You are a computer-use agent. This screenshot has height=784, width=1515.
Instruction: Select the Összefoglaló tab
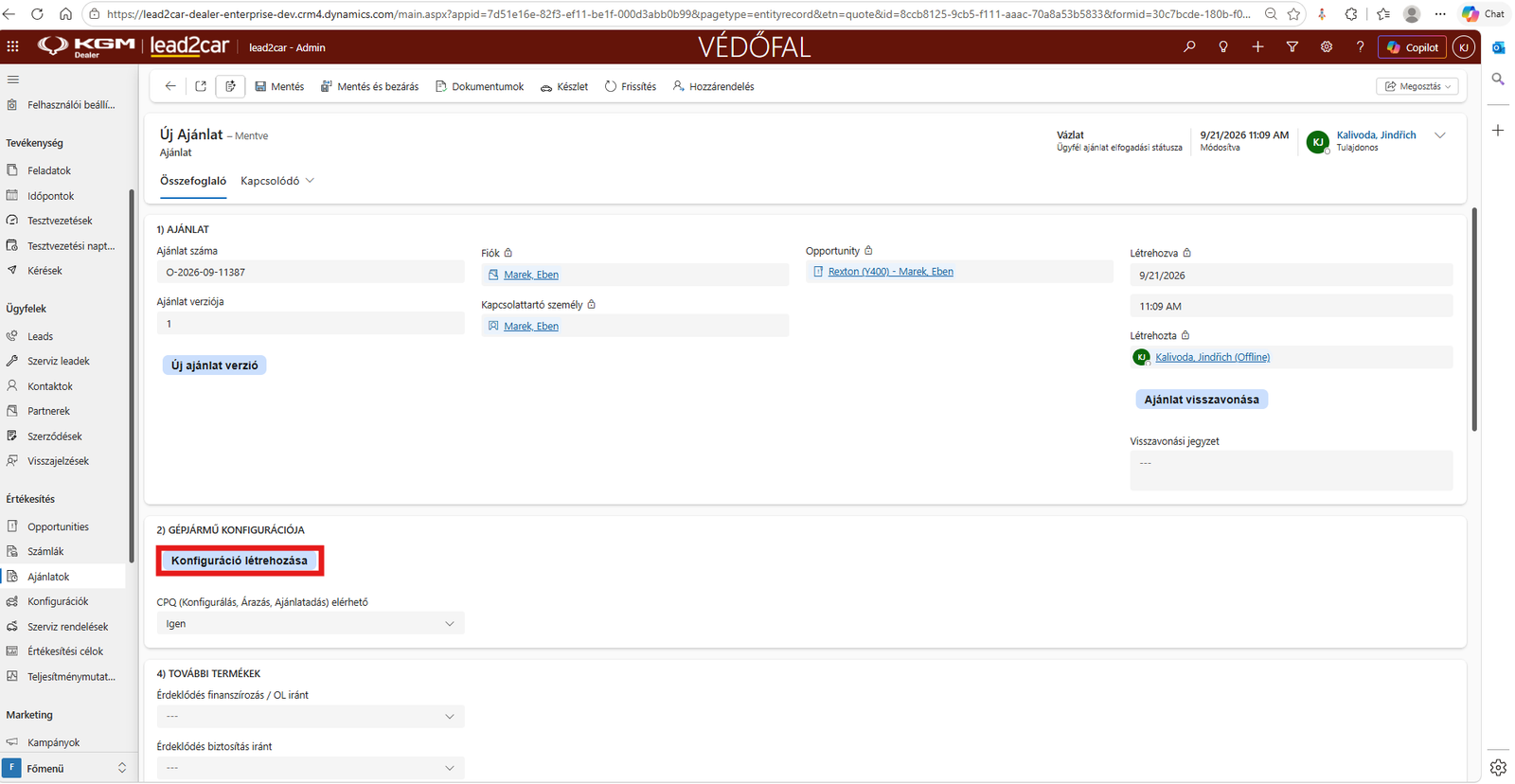click(x=193, y=181)
